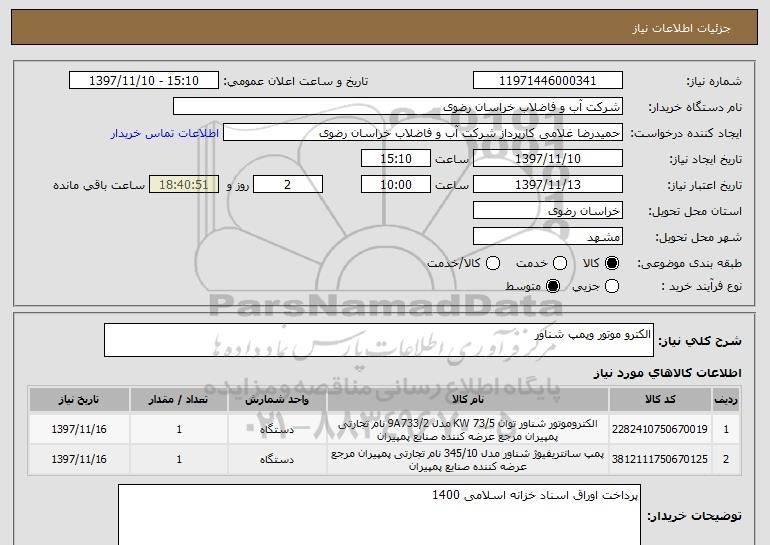This screenshot has width=770, height=545.
Task: Click the creation time field 15:10
Action: click(396, 159)
